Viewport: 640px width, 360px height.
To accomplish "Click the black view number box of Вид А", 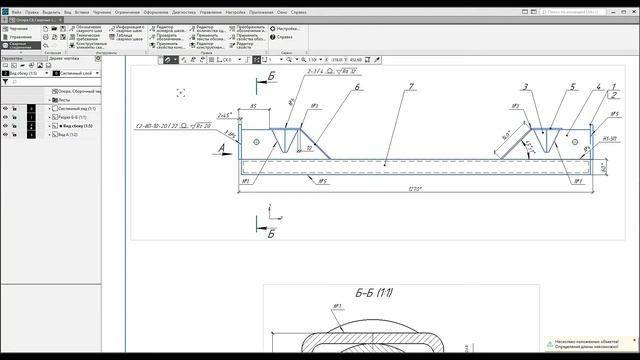I will coord(31,135).
